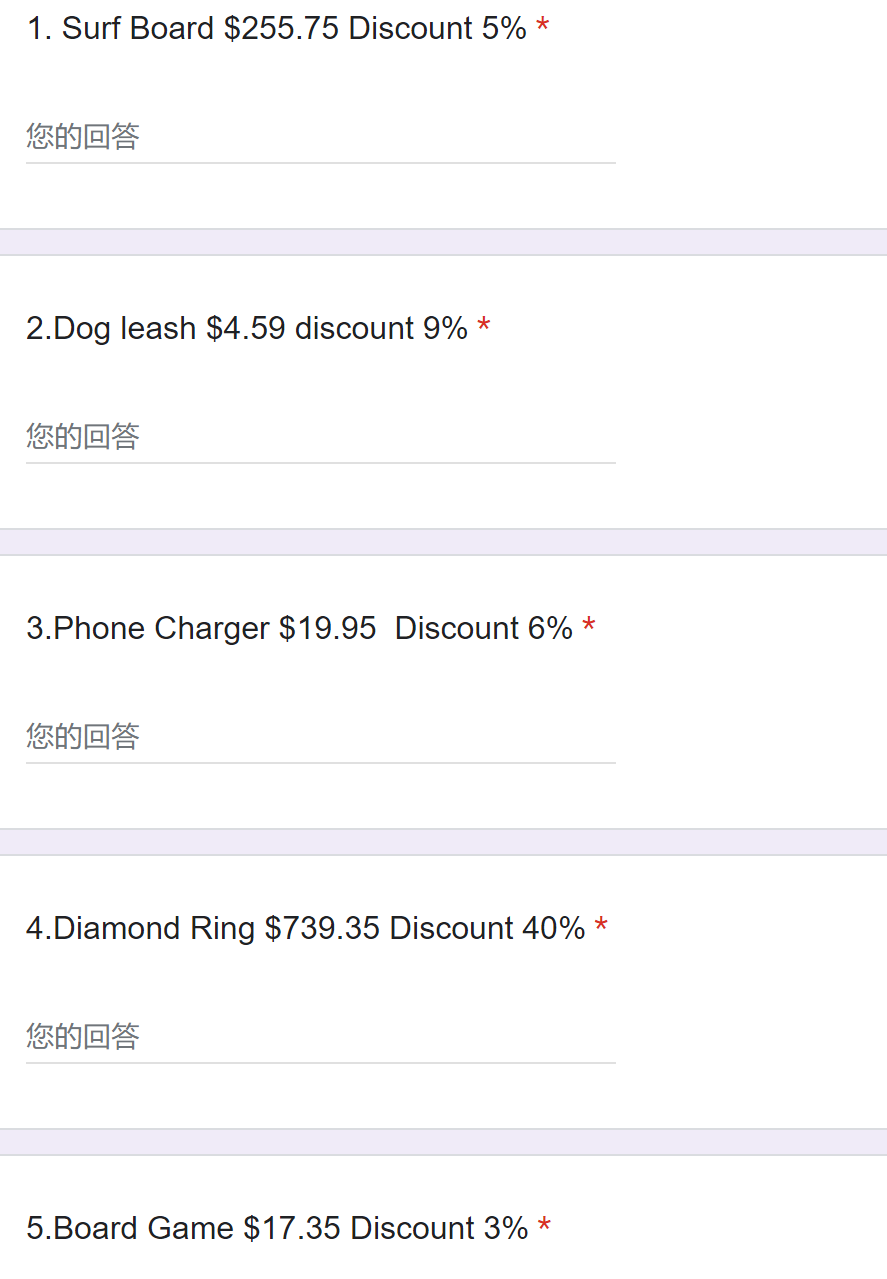The height and width of the screenshot is (1279, 887).
Task: Click the red asterisk on Surf Board question
Action: click(x=542, y=29)
